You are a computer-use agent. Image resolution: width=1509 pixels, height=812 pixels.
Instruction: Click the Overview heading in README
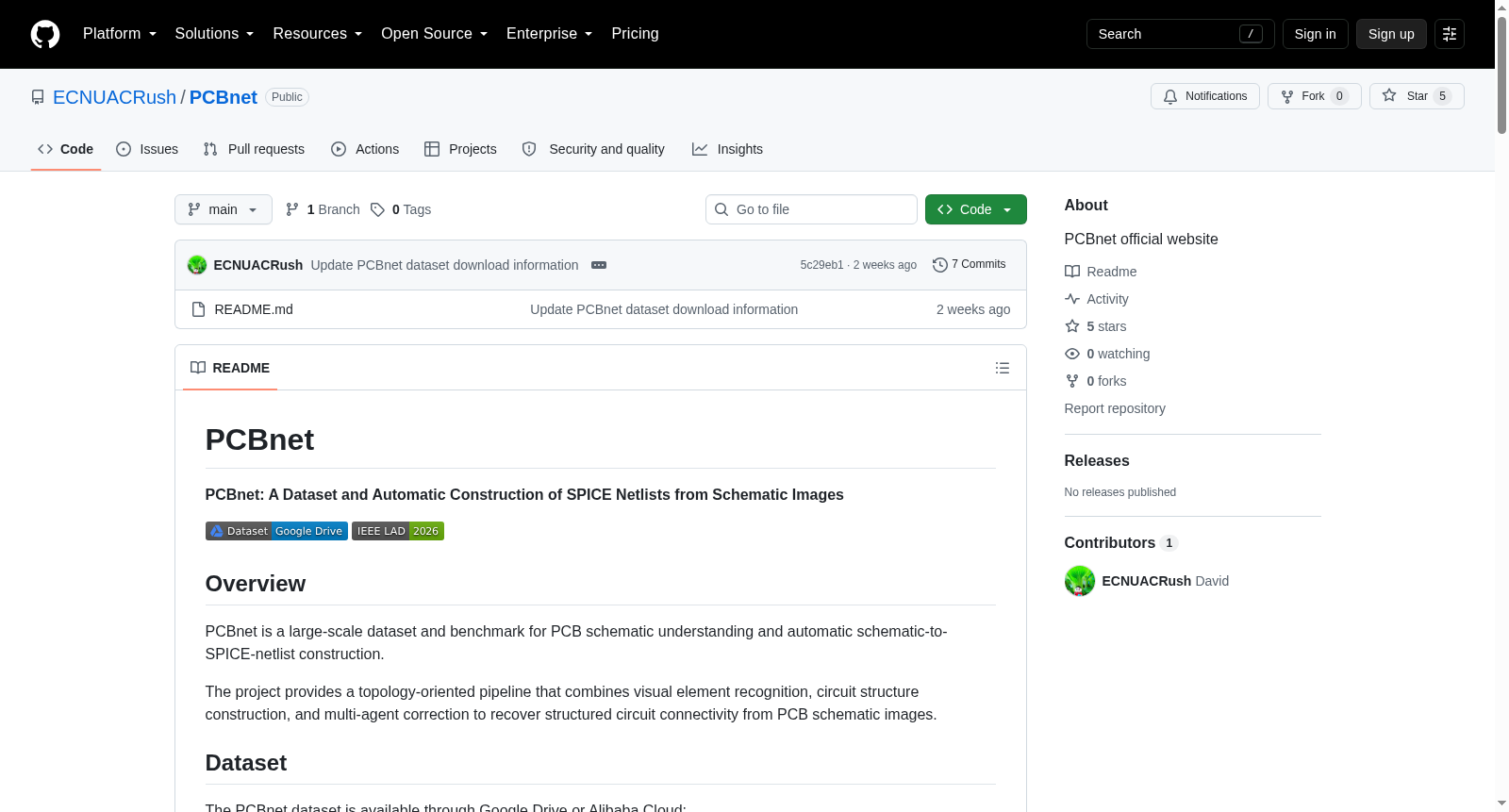[256, 584]
